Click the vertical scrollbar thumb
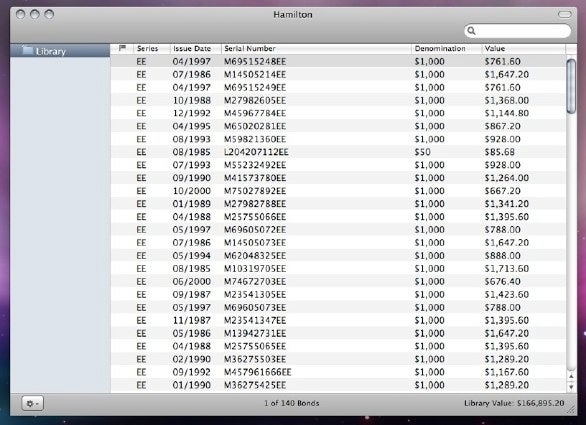This screenshot has width=586, height=425. point(571,86)
